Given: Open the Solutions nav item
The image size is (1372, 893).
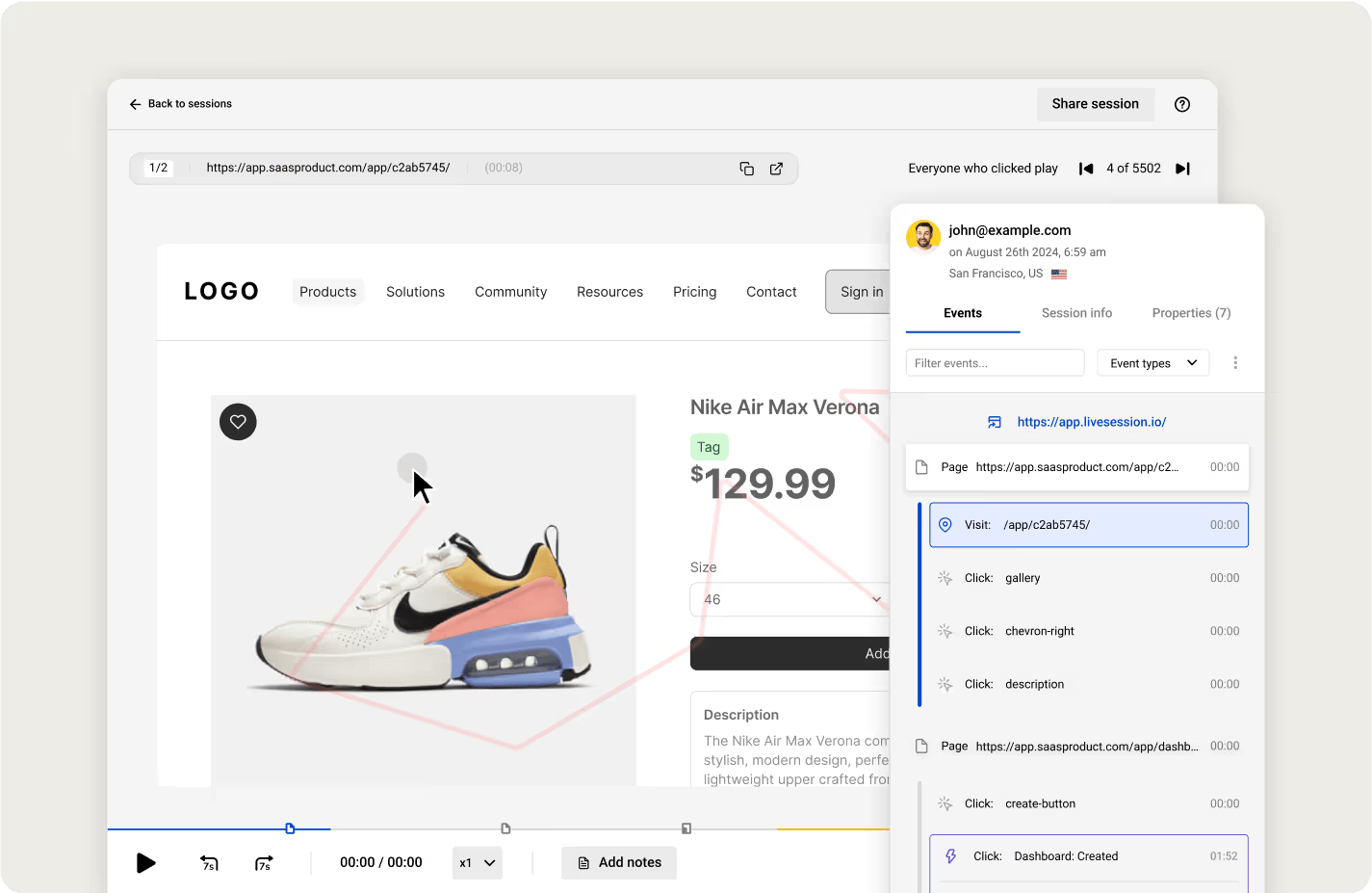Looking at the screenshot, I should (x=415, y=292).
